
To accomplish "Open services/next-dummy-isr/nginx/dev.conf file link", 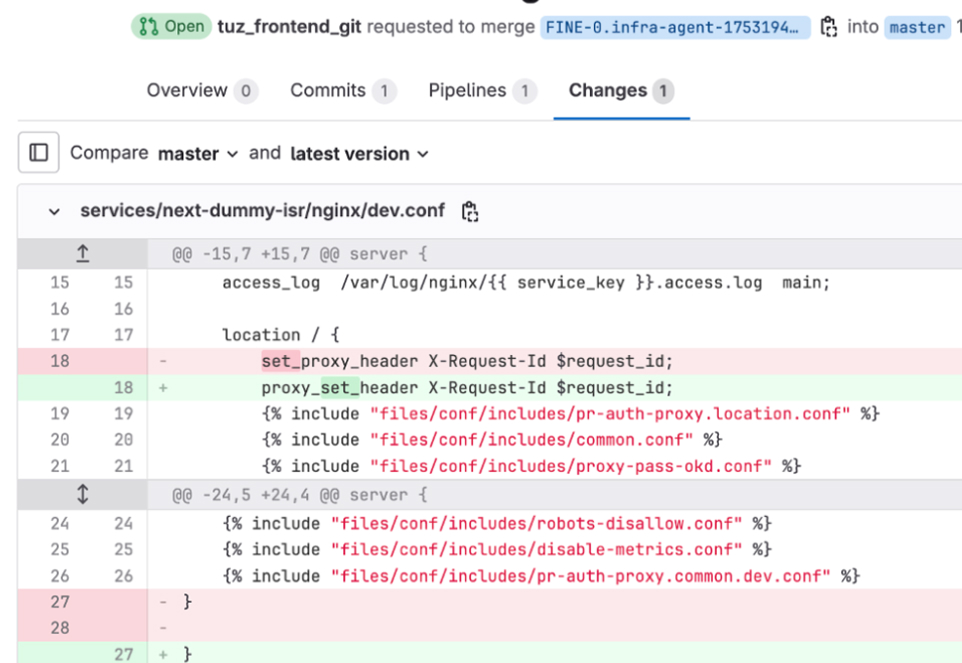I will [263, 210].
